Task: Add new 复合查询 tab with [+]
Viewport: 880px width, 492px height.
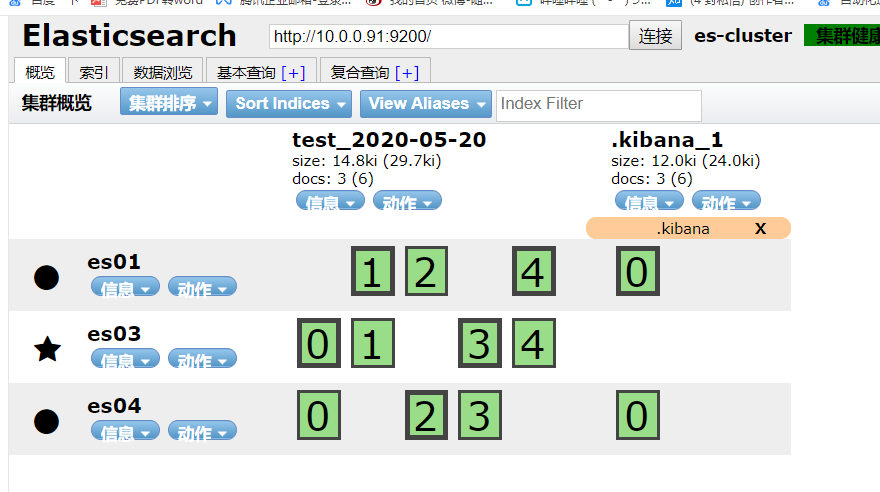Action: (x=407, y=73)
